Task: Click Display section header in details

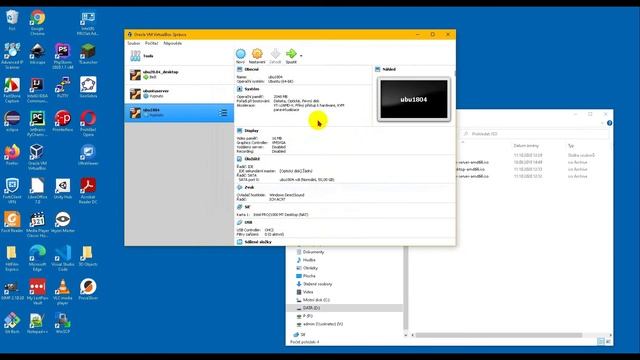Action: pos(251,131)
